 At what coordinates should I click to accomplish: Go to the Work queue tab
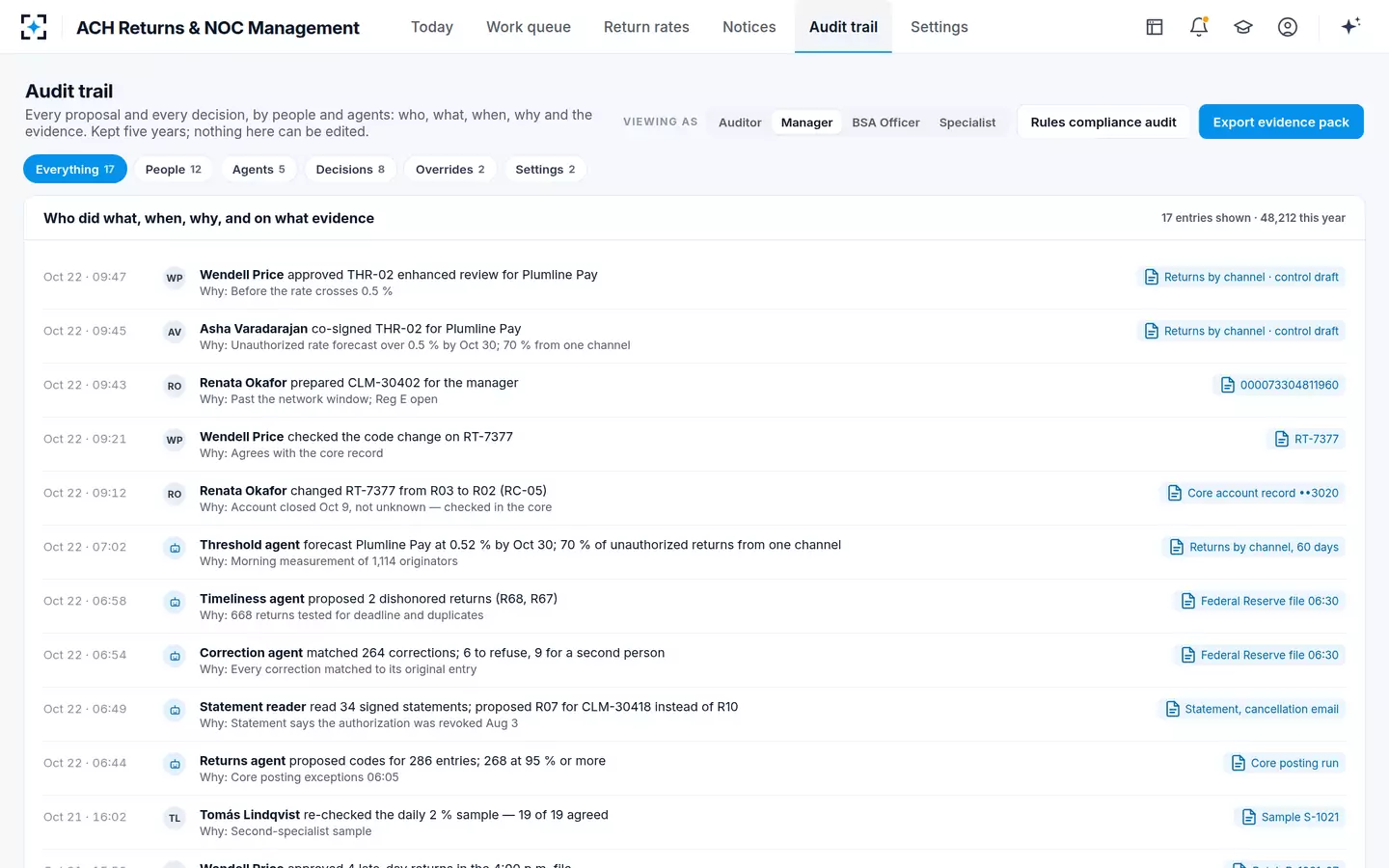tap(529, 27)
